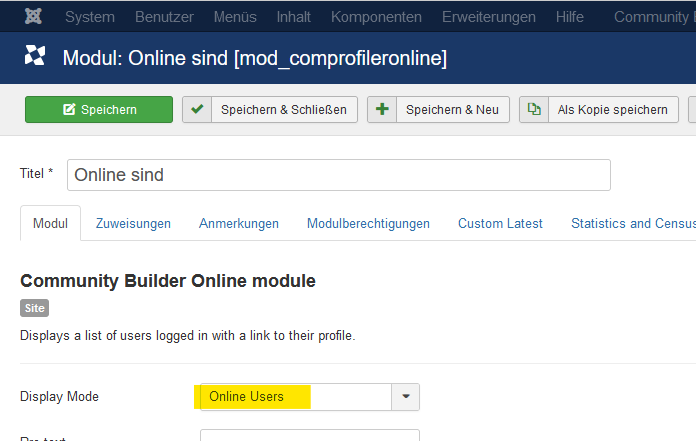Click Speichern & Neu button label
Screen dimensions: 696x441
click(452, 110)
